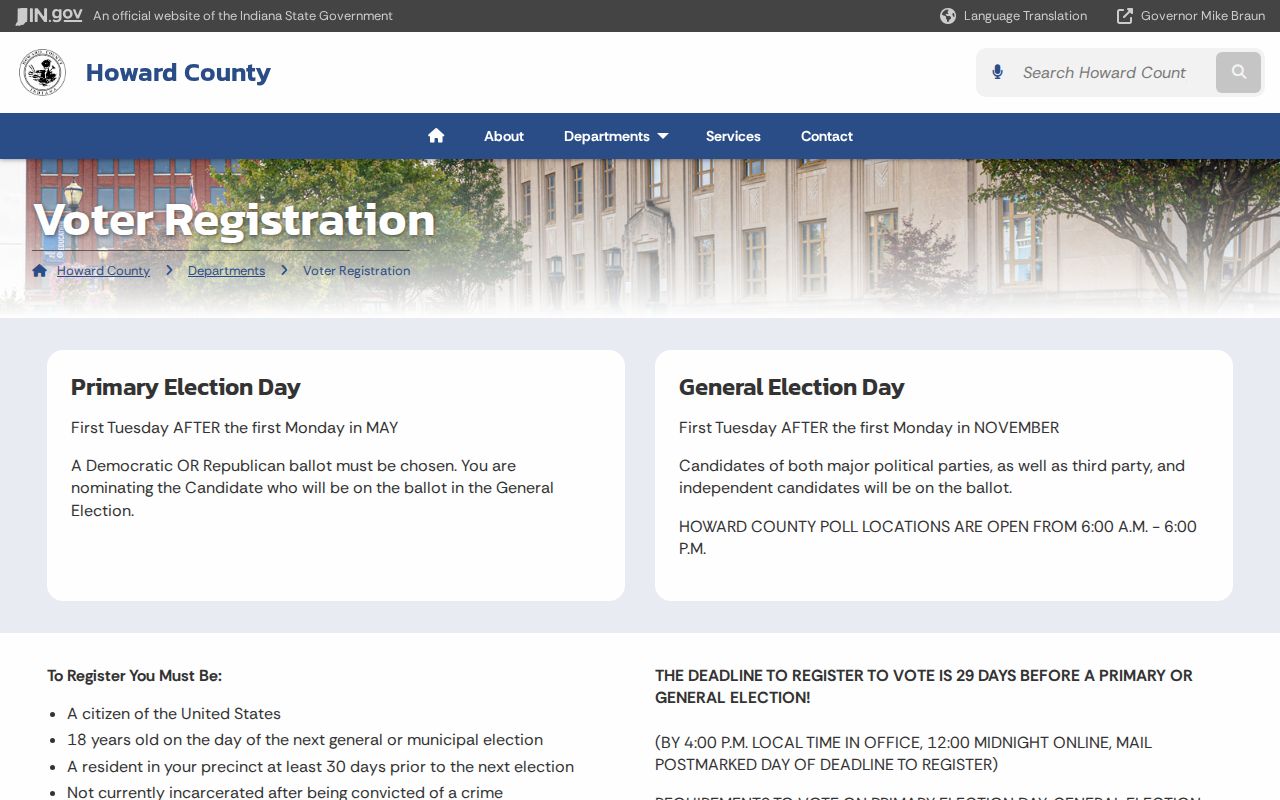Activate voice search microphone icon
The image size is (1280, 800).
coord(997,72)
